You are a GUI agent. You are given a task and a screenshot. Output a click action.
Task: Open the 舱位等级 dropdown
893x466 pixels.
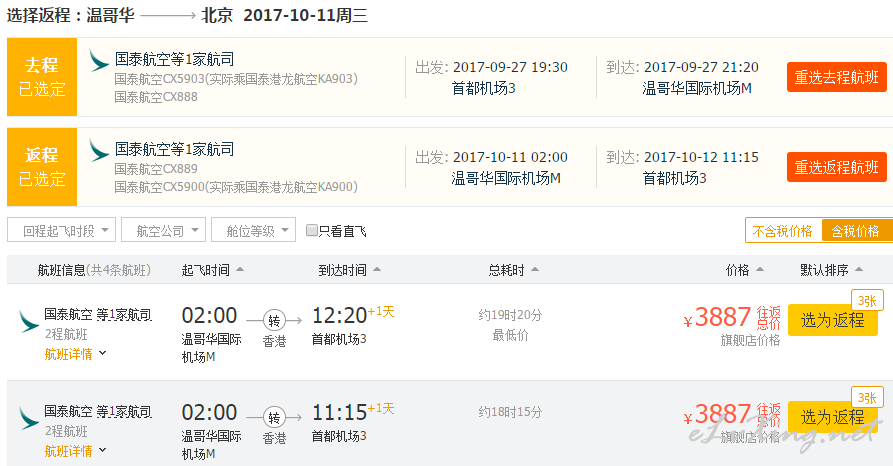253,230
